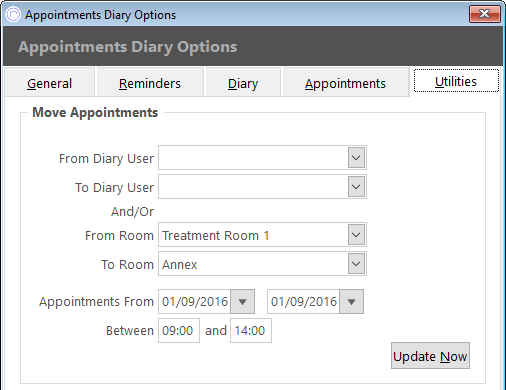Click the Annex text in To Room
The height and width of the screenshot is (390, 506).
(x=180, y=265)
